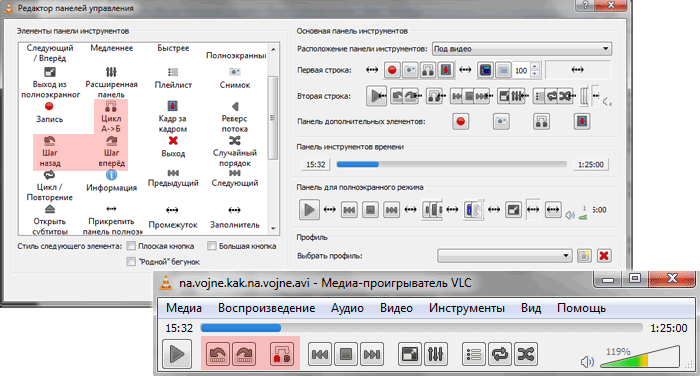The image size is (700, 376).
Task: Expand the Выбрать профиль dropdown
Action: 504,256
